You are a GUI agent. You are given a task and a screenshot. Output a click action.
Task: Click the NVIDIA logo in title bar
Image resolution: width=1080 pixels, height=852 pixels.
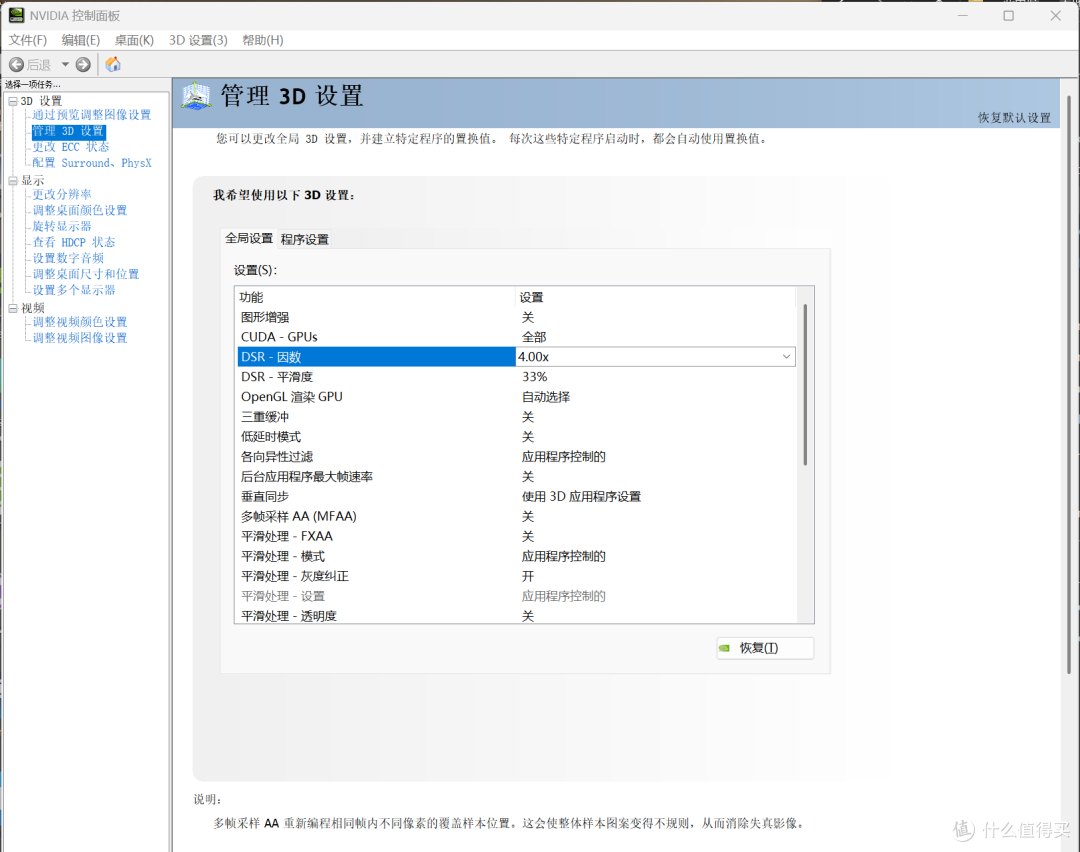click(x=17, y=15)
